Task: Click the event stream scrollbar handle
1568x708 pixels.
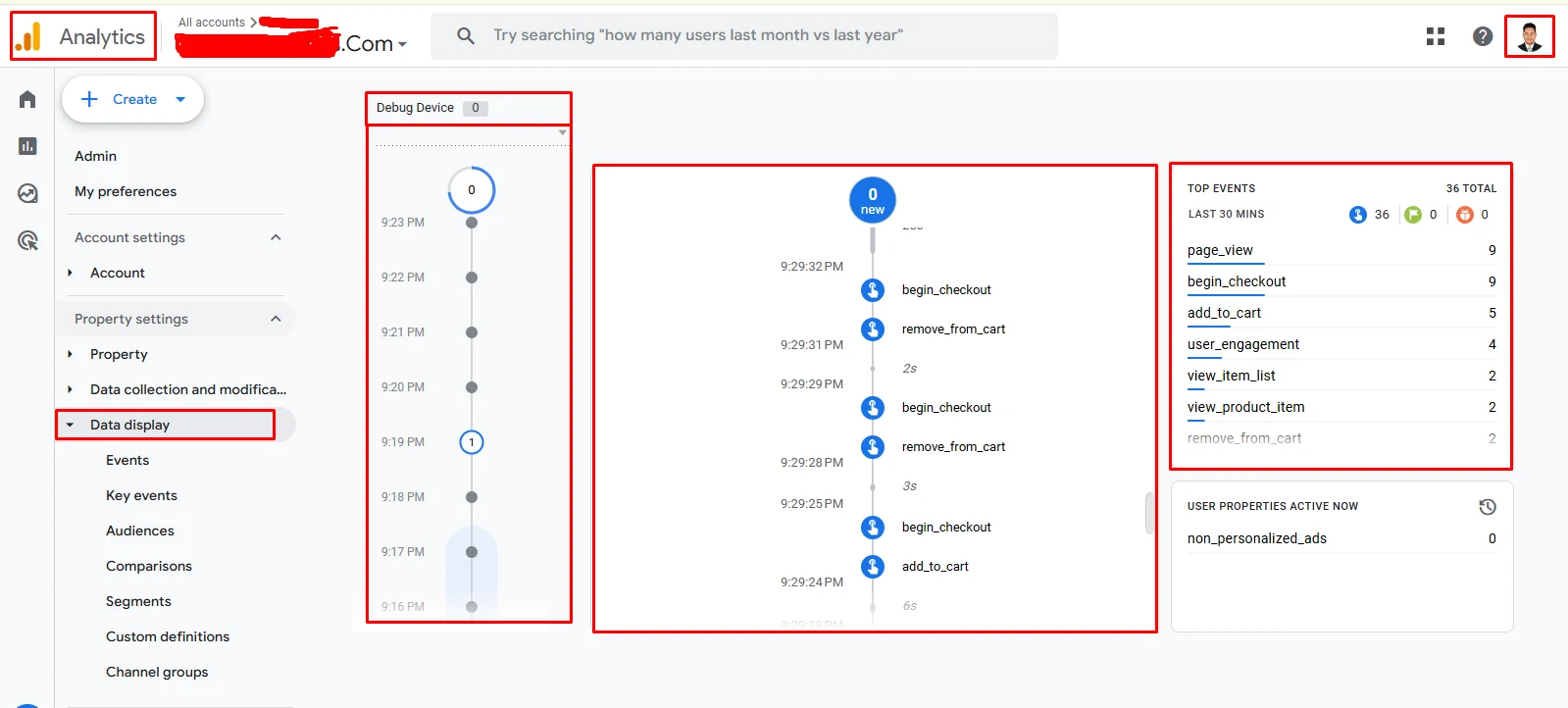Action: point(1149,513)
